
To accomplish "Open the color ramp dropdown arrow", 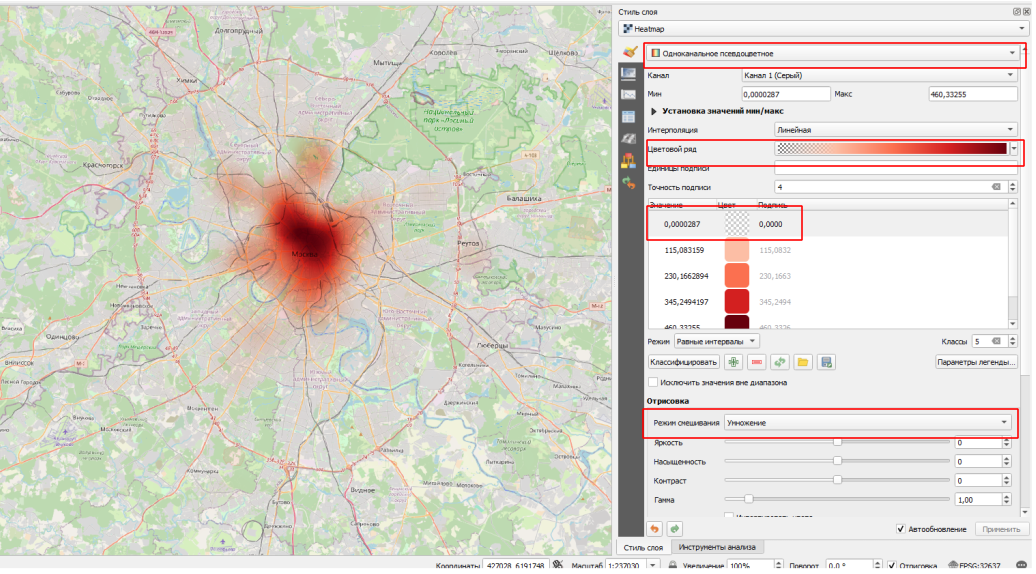I will [x=1014, y=149].
